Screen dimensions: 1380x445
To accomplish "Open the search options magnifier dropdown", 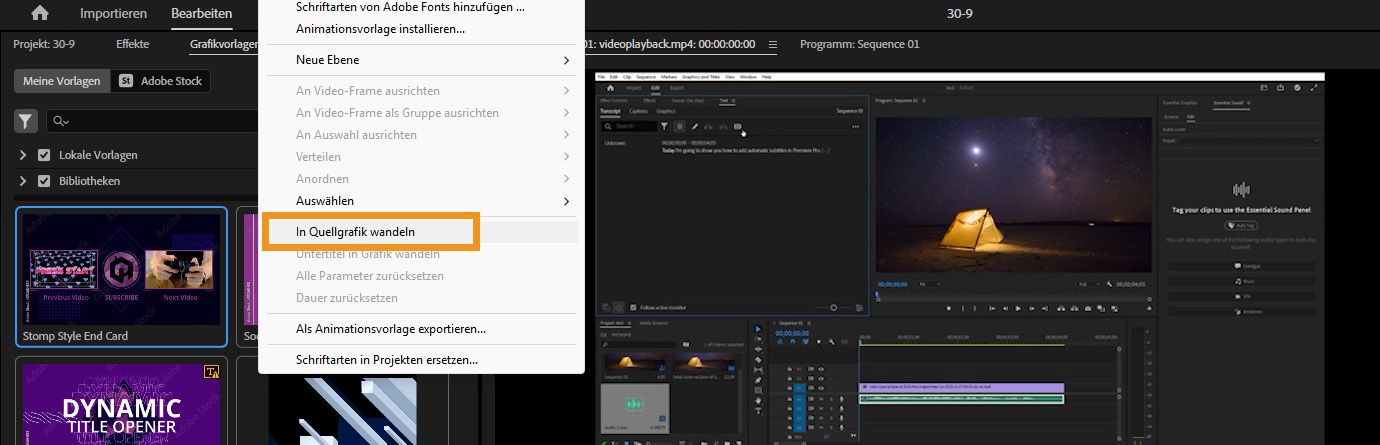I will (x=62, y=121).
